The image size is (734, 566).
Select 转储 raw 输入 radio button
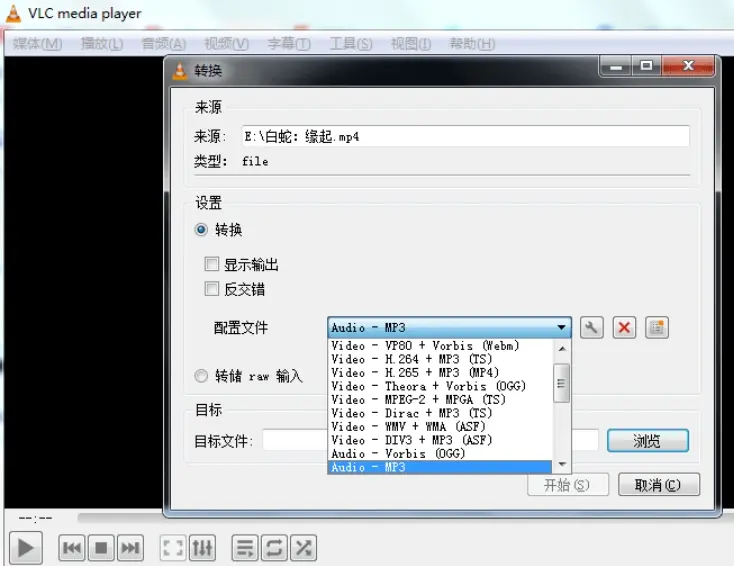(x=201, y=376)
